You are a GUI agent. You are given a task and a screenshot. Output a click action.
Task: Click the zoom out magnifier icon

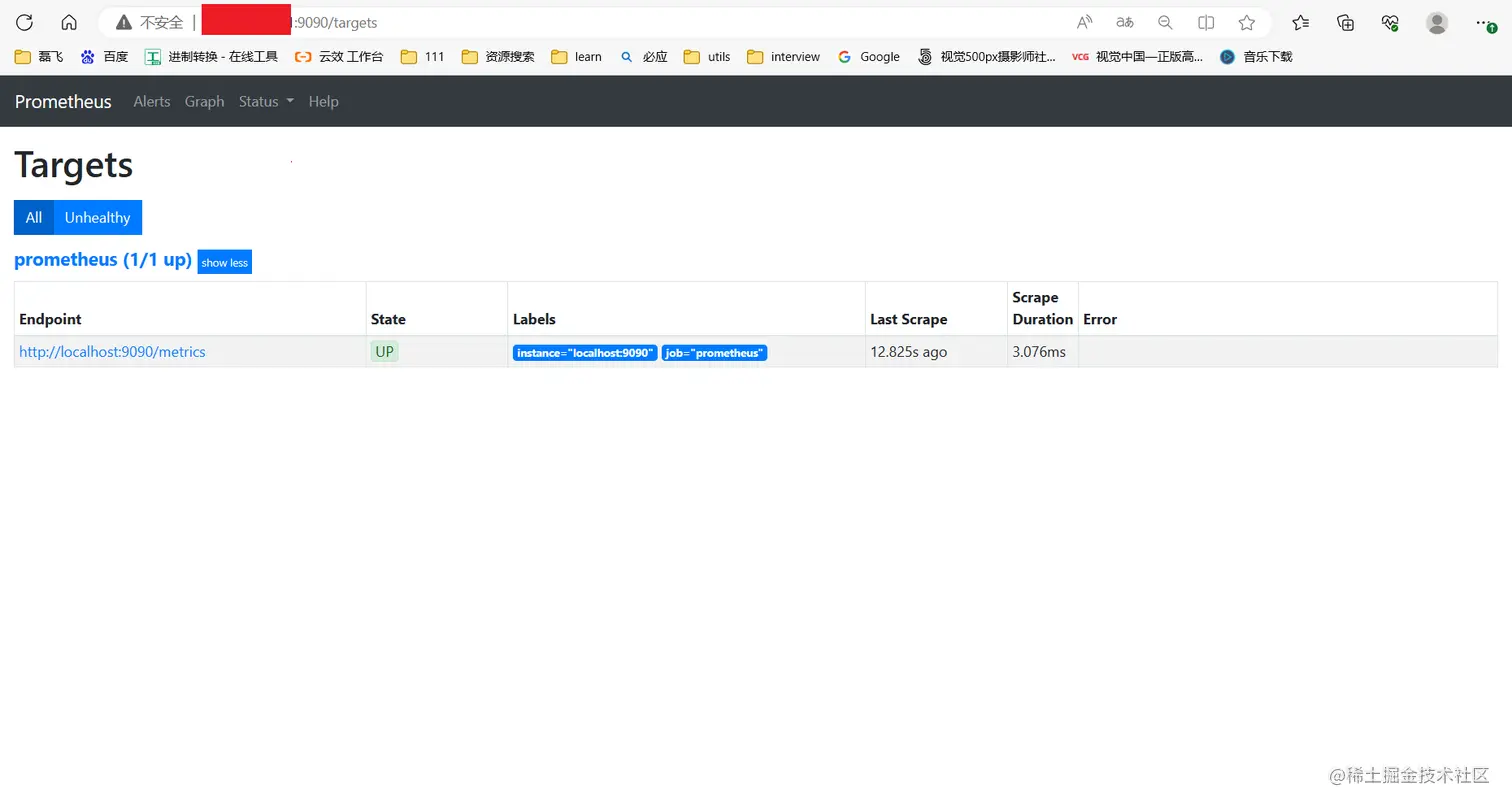coord(1165,22)
